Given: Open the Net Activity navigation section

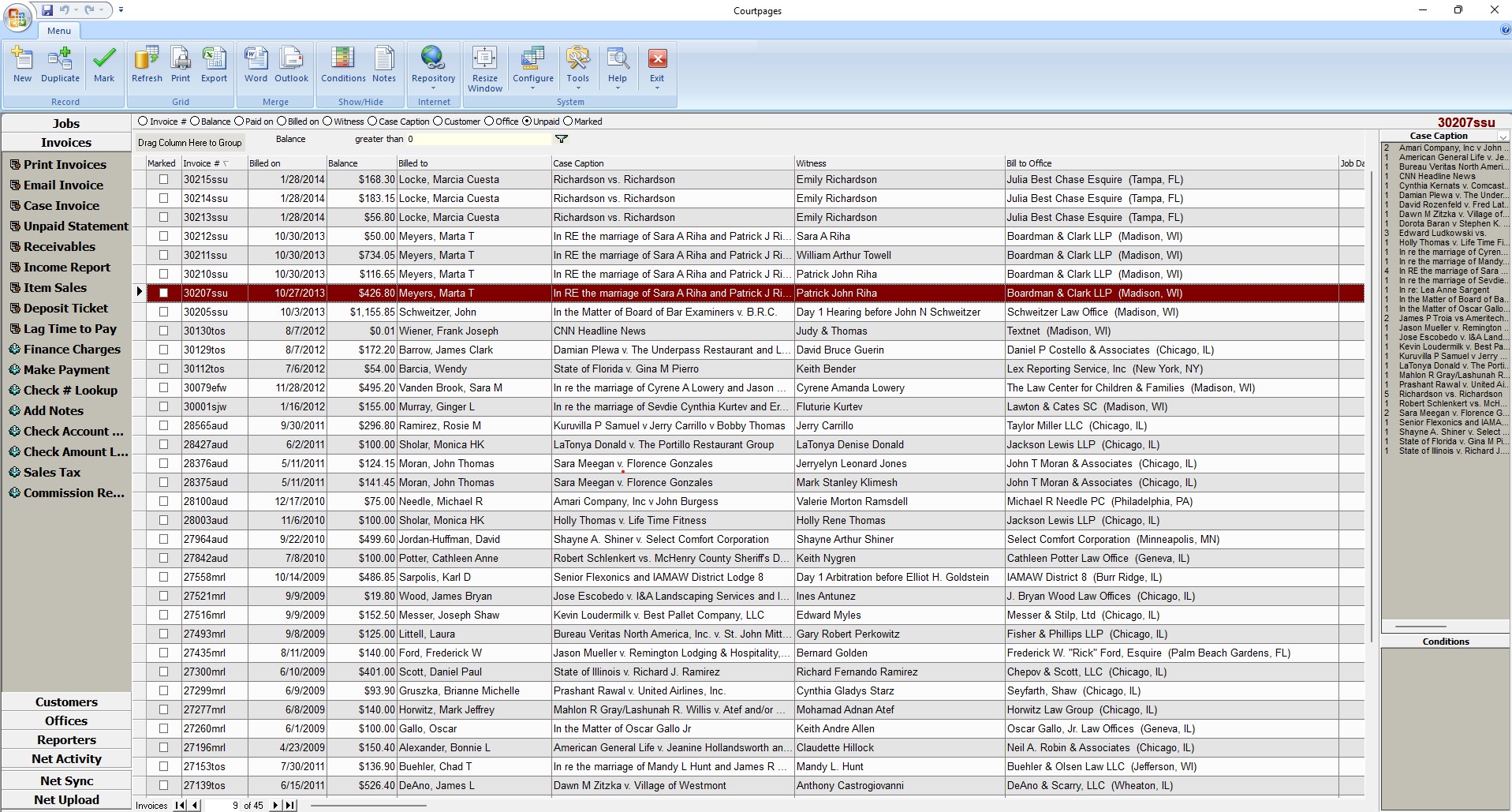Looking at the screenshot, I should (x=66, y=758).
